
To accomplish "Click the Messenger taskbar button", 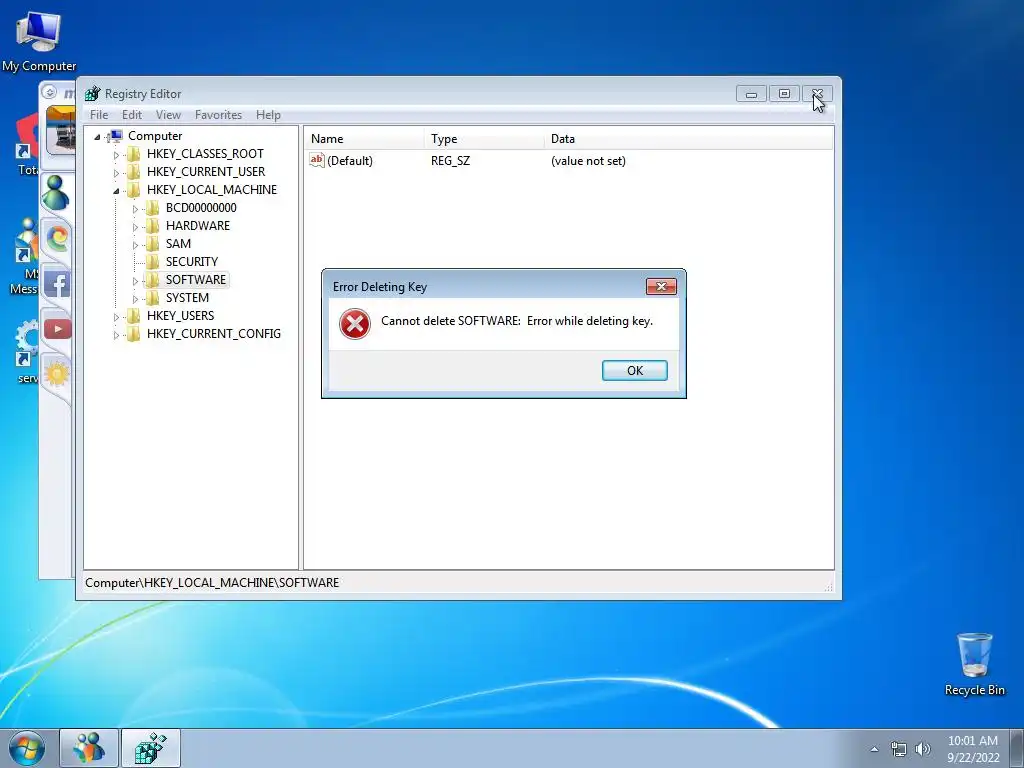I will point(89,748).
